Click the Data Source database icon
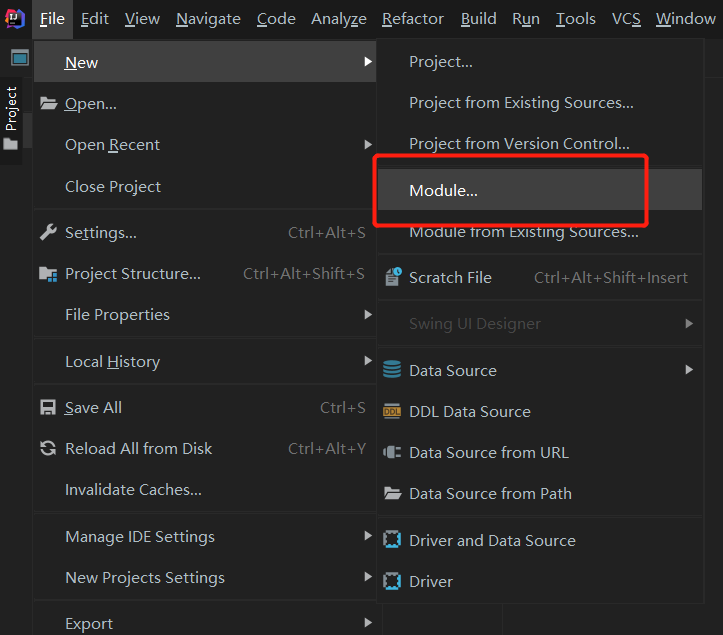Viewport: 723px width, 635px height. click(392, 371)
